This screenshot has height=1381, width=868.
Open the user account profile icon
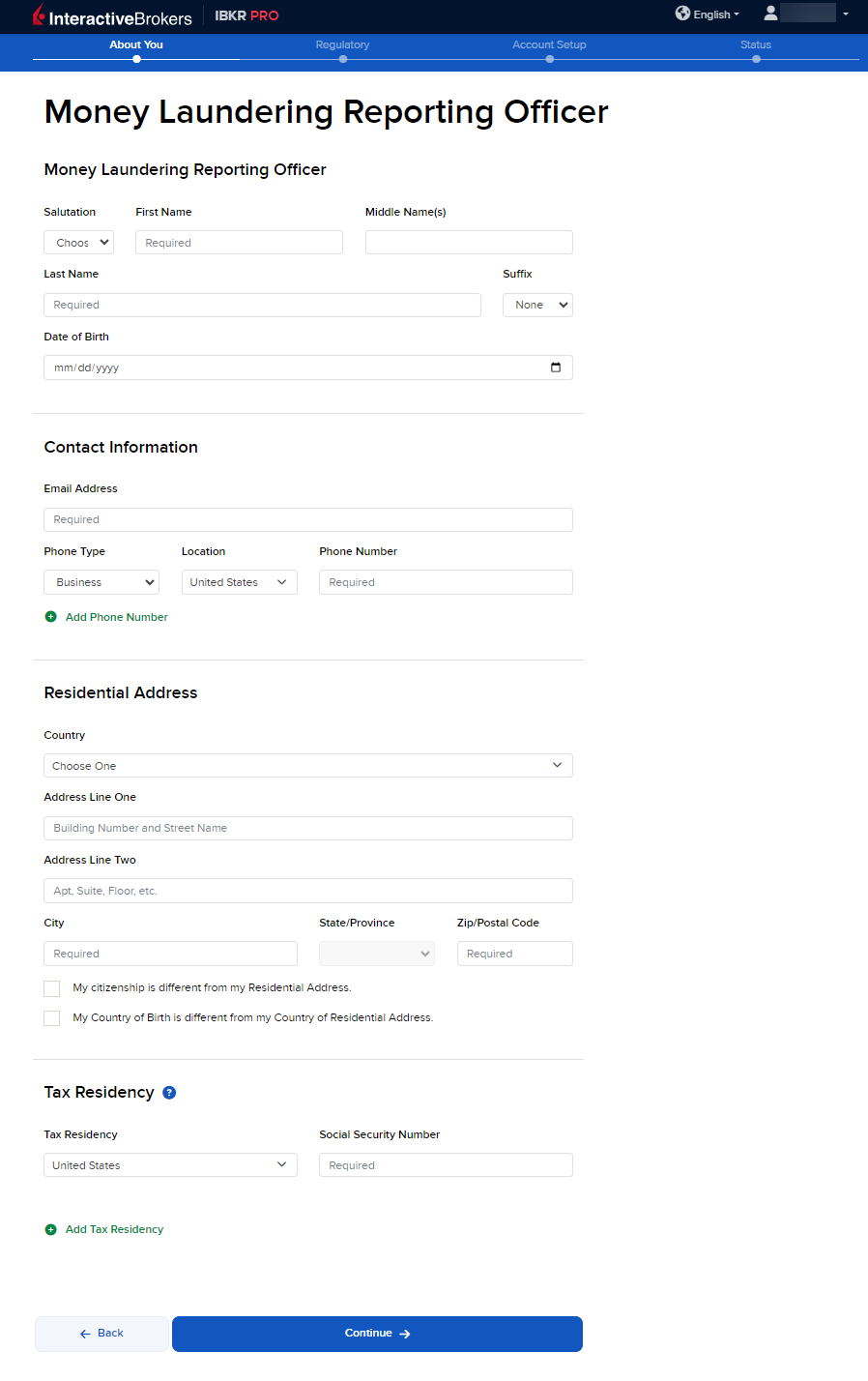(x=770, y=14)
